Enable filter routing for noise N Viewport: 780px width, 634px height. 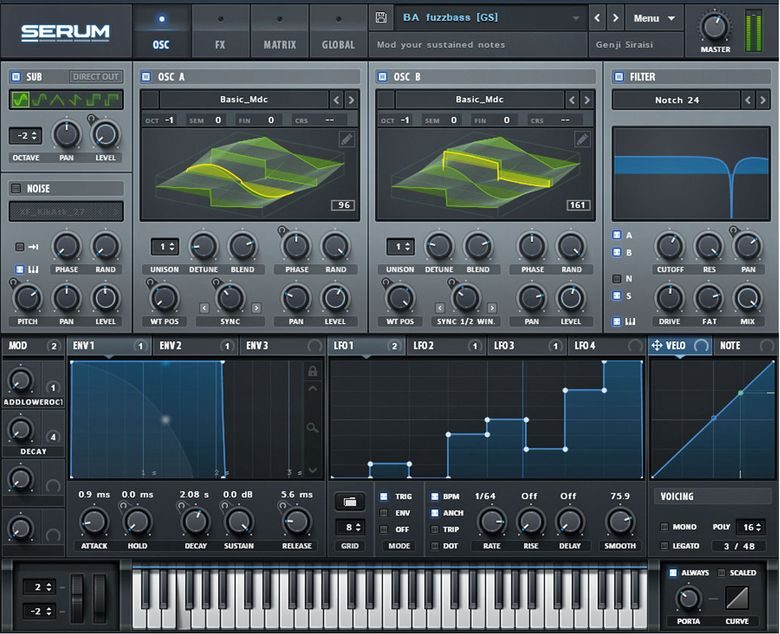pos(617,278)
